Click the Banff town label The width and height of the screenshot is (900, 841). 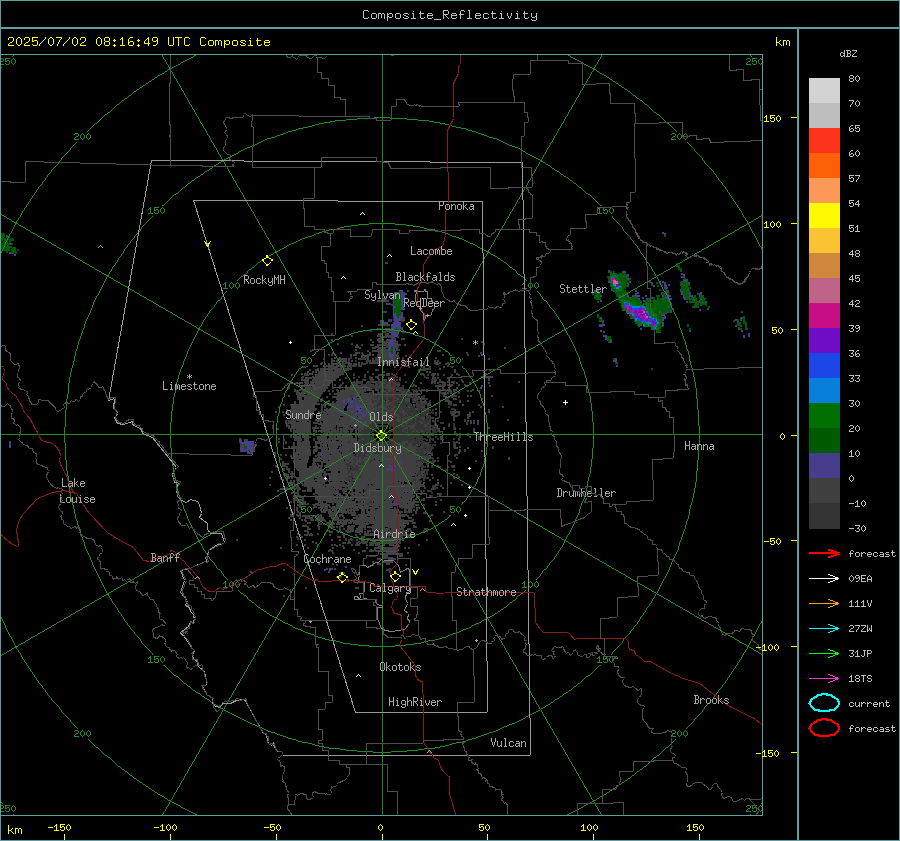165,557
